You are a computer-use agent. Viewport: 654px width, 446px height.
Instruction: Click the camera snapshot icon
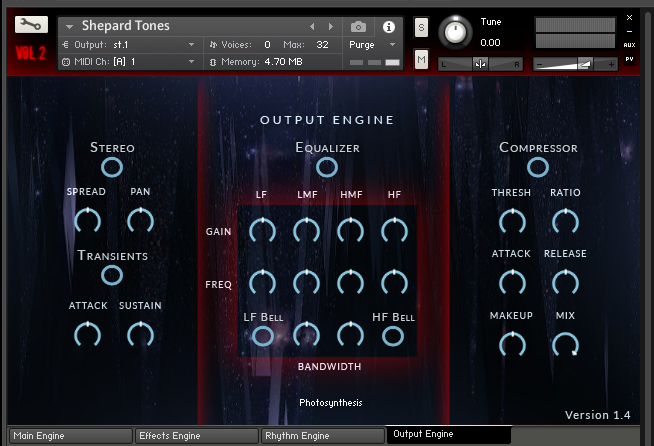click(x=358, y=27)
